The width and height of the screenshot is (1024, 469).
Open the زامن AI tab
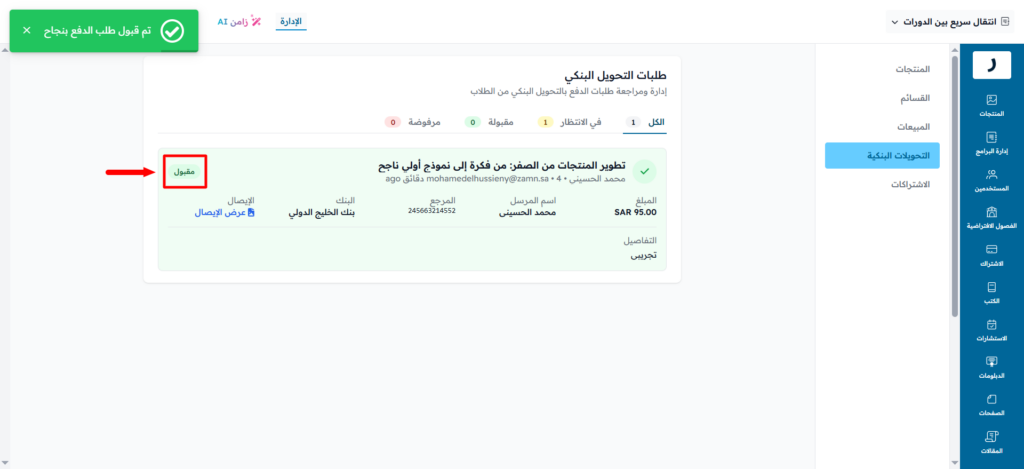pos(239,21)
